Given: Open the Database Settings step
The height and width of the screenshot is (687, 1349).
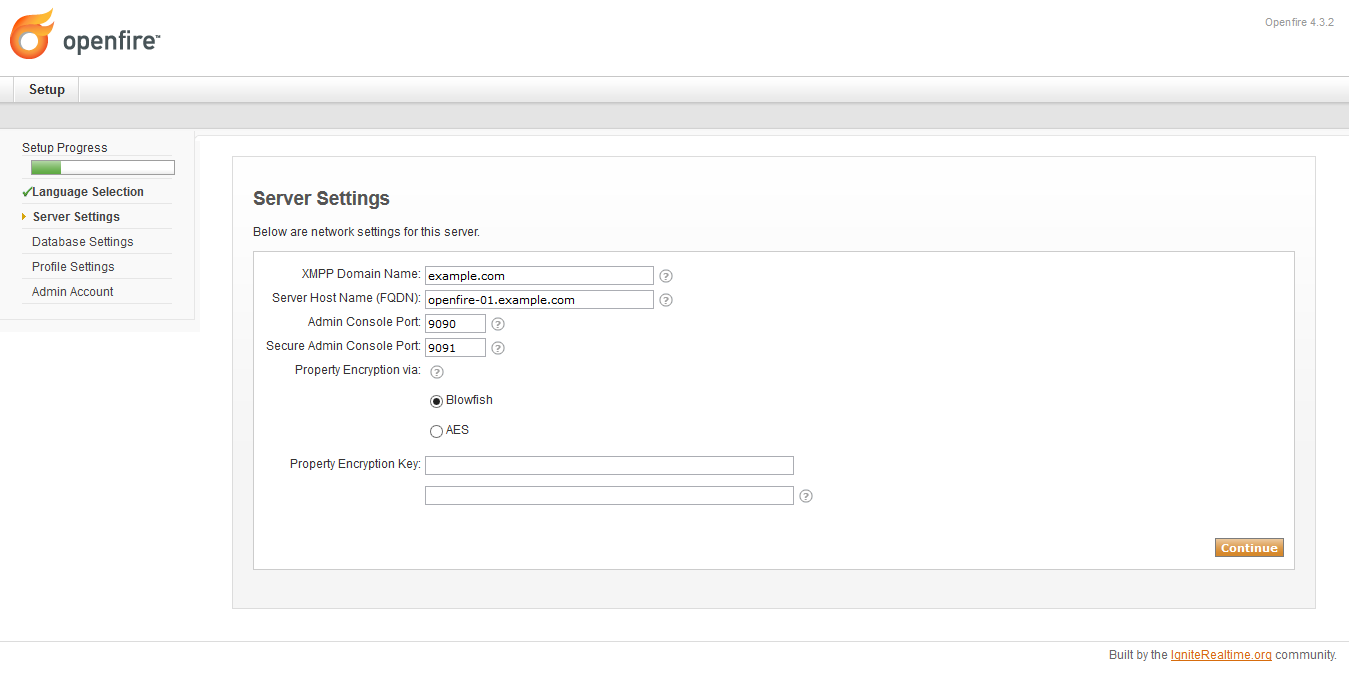Looking at the screenshot, I should tap(81, 241).
